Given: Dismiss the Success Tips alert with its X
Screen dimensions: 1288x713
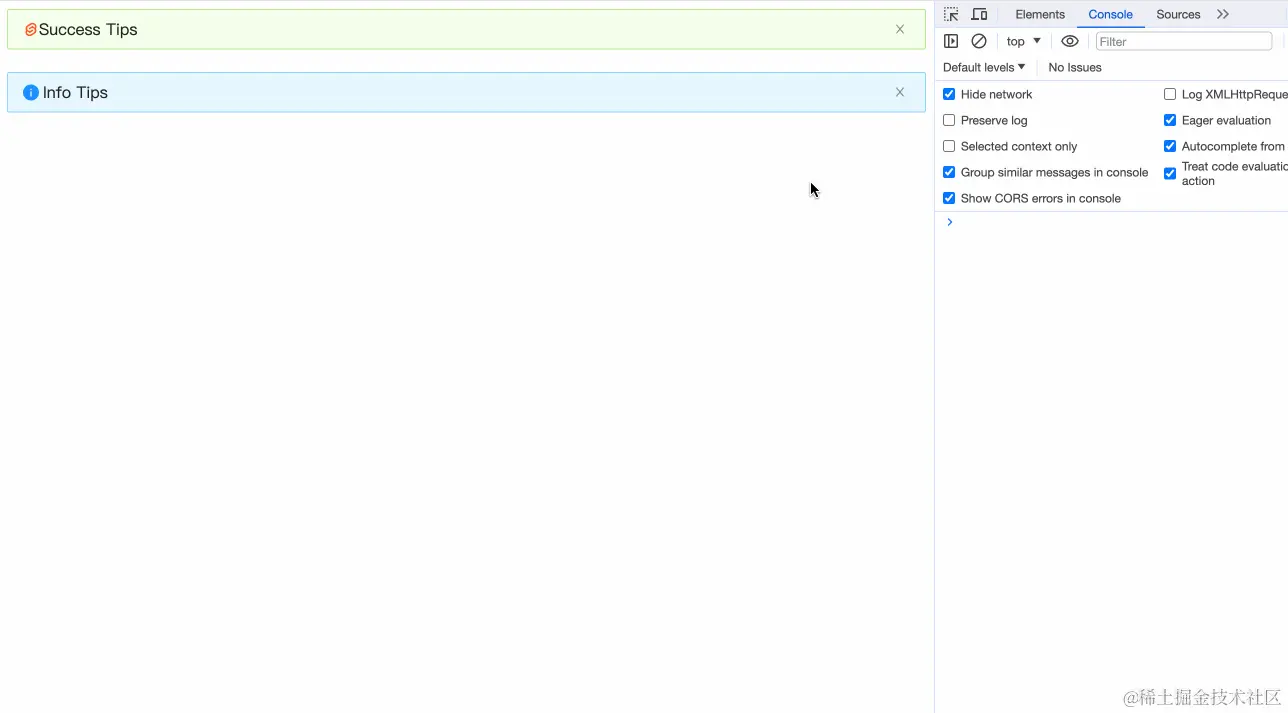Looking at the screenshot, I should (900, 29).
